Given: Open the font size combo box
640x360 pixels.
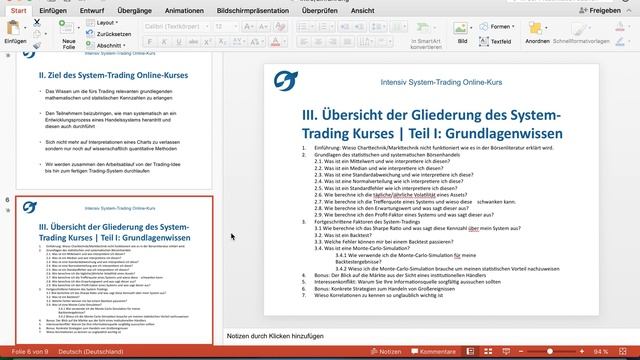Looking at the screenshot, I should tap(226, 27).
